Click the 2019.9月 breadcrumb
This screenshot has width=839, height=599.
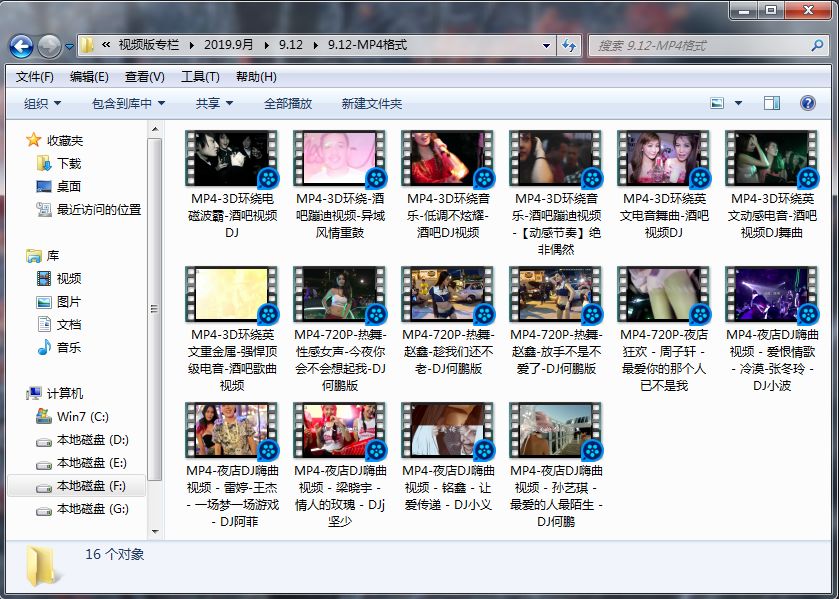point(228,45)
